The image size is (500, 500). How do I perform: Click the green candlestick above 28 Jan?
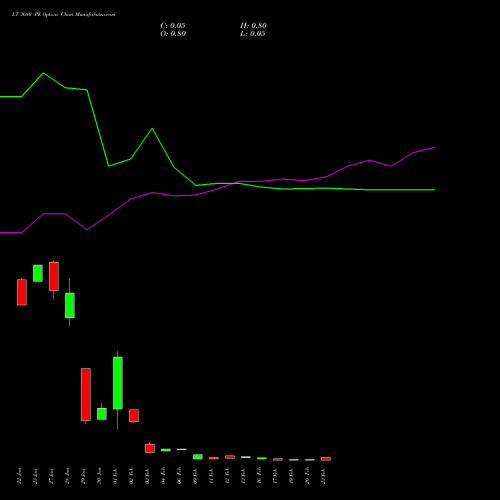click(x=70, y=305)
